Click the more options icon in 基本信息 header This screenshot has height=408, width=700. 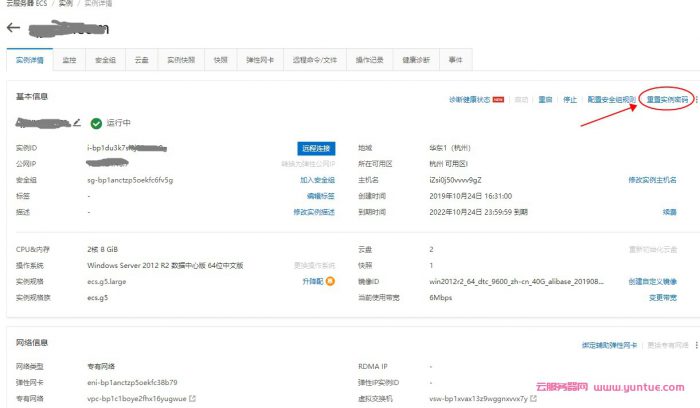pyautogui.click(x=696, y=100)
